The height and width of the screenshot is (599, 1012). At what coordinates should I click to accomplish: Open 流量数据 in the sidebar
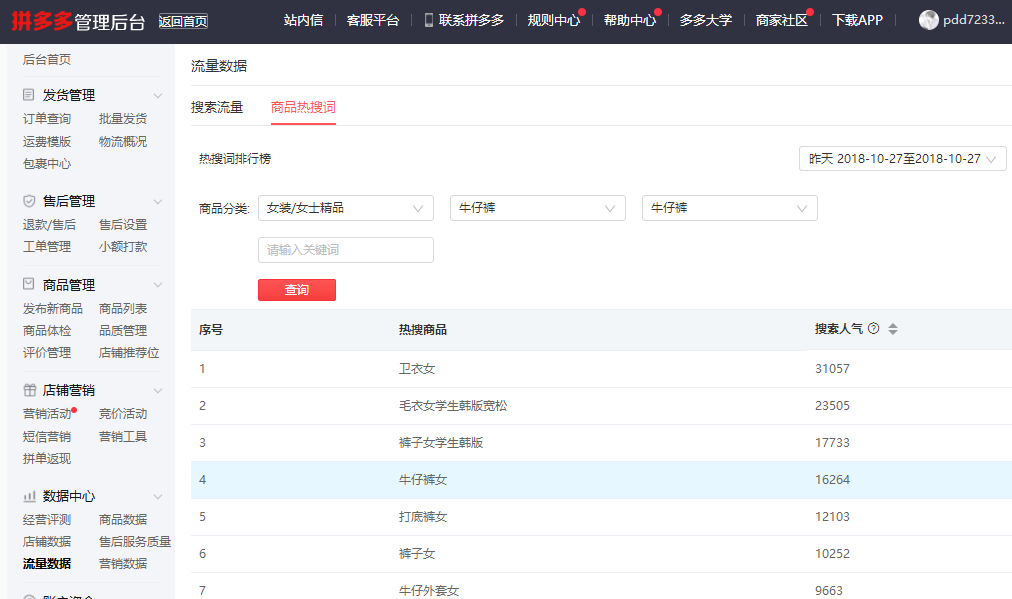click(46, 563)
